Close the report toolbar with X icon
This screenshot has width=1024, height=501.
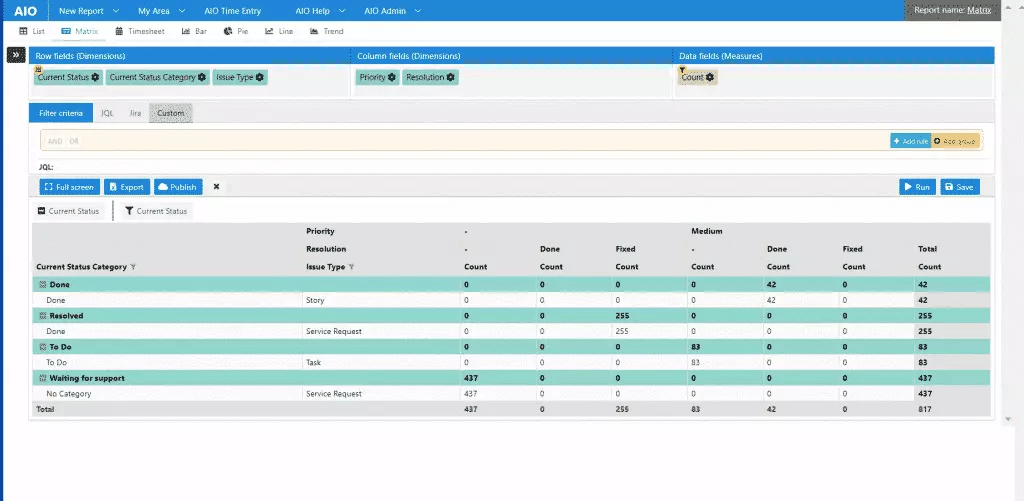point(216,187)
